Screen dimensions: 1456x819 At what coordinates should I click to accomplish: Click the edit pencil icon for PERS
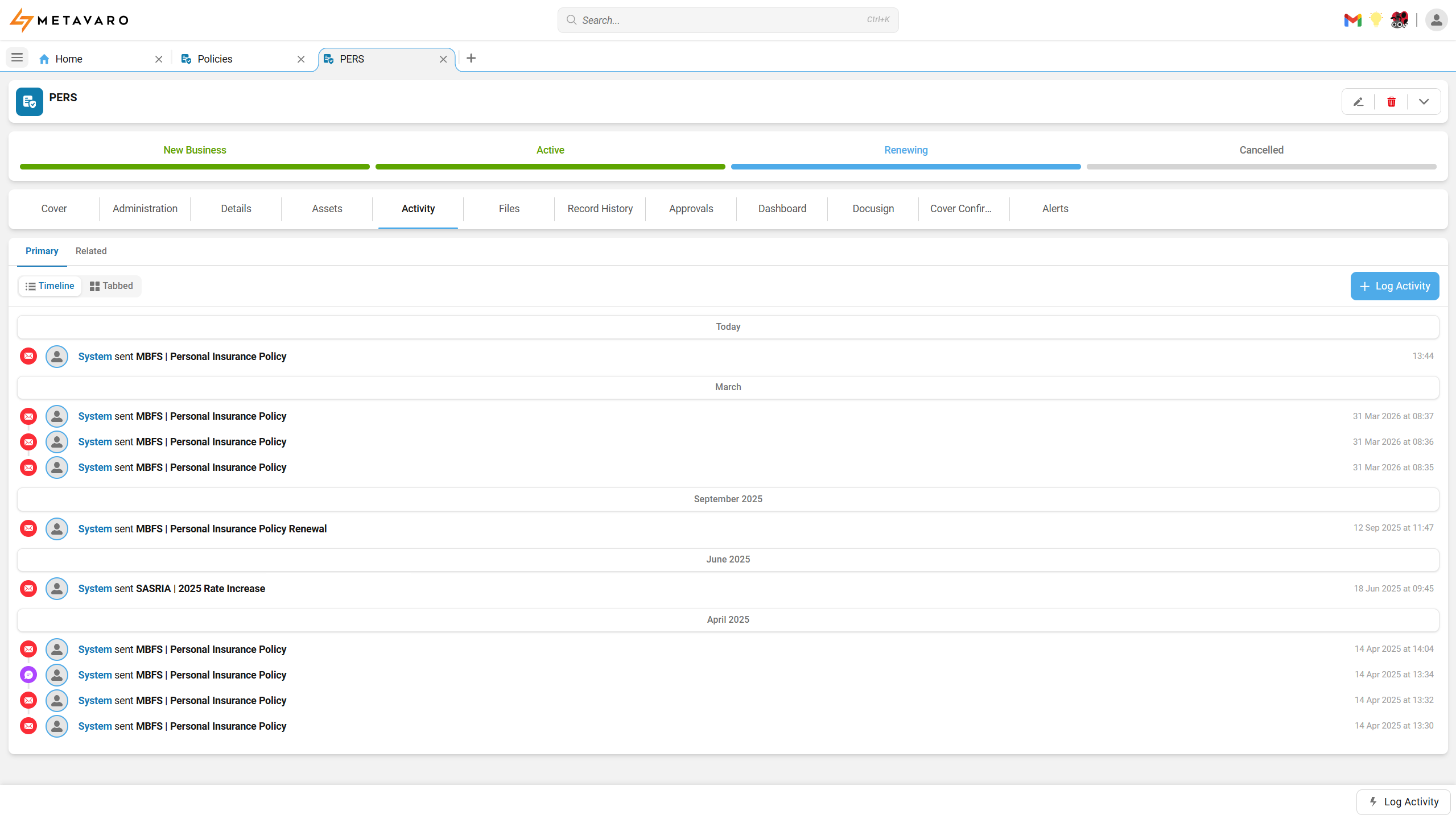[1358, 102]
